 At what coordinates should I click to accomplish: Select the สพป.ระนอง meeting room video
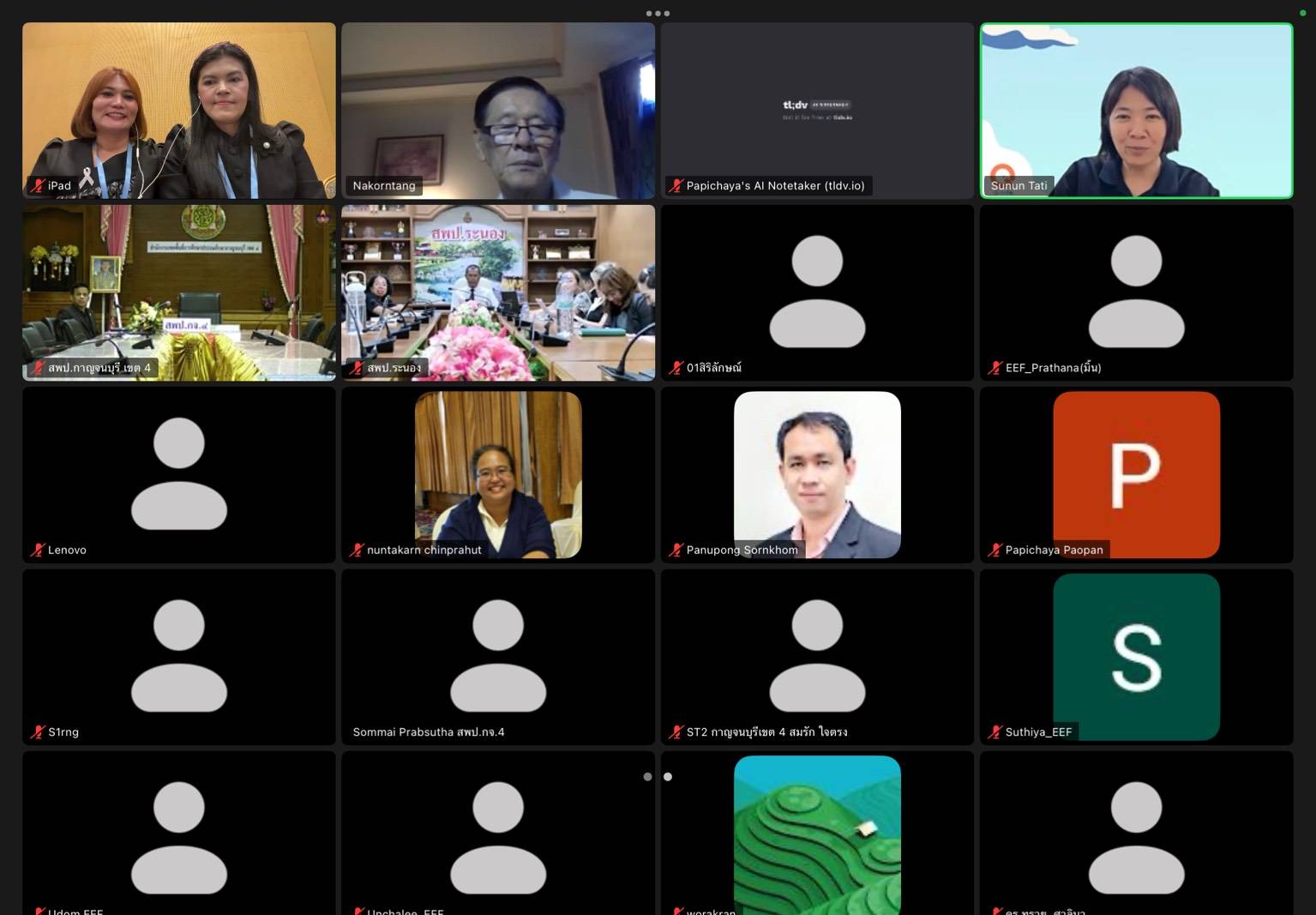click(x=497, y=292)
